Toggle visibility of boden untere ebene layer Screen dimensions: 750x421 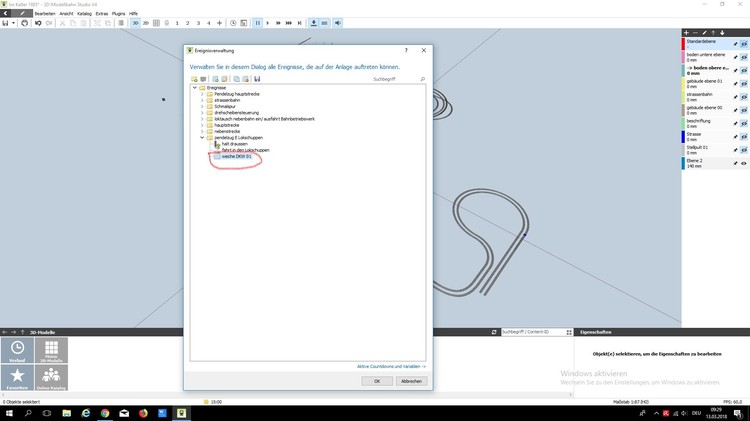[x=744, y=57]
